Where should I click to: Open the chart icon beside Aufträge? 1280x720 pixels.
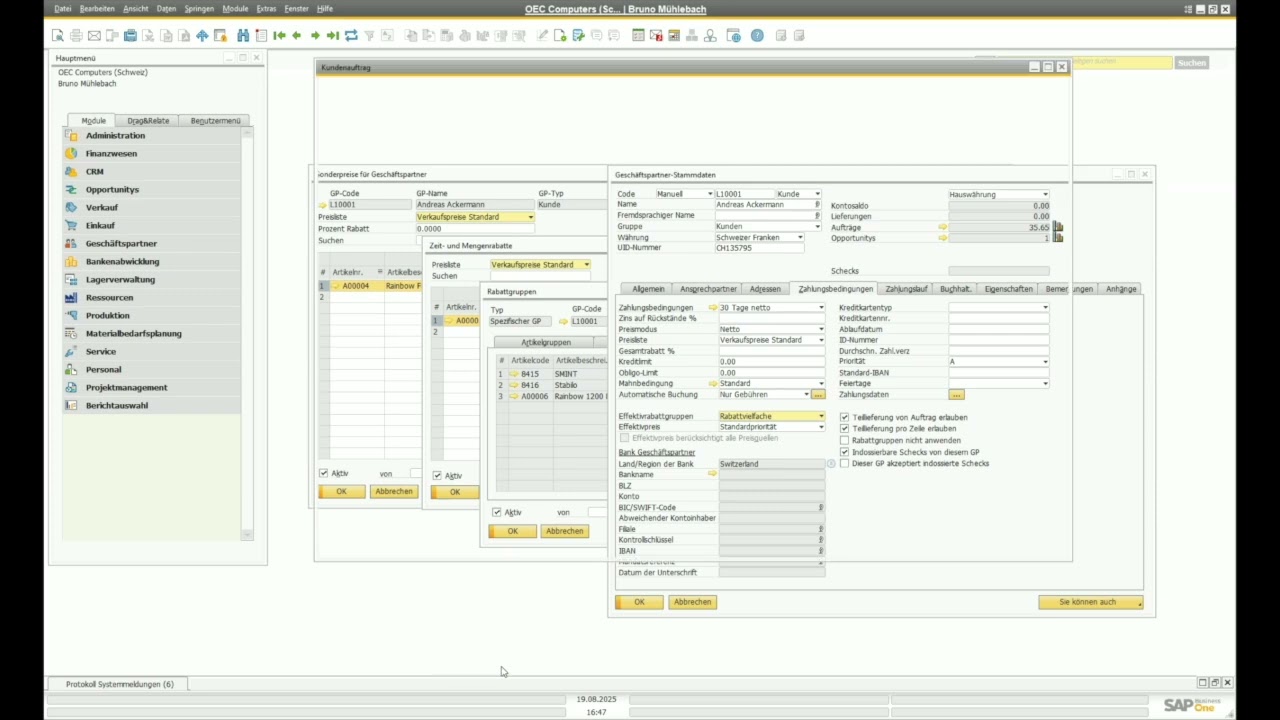click(x=1058, y=227)
